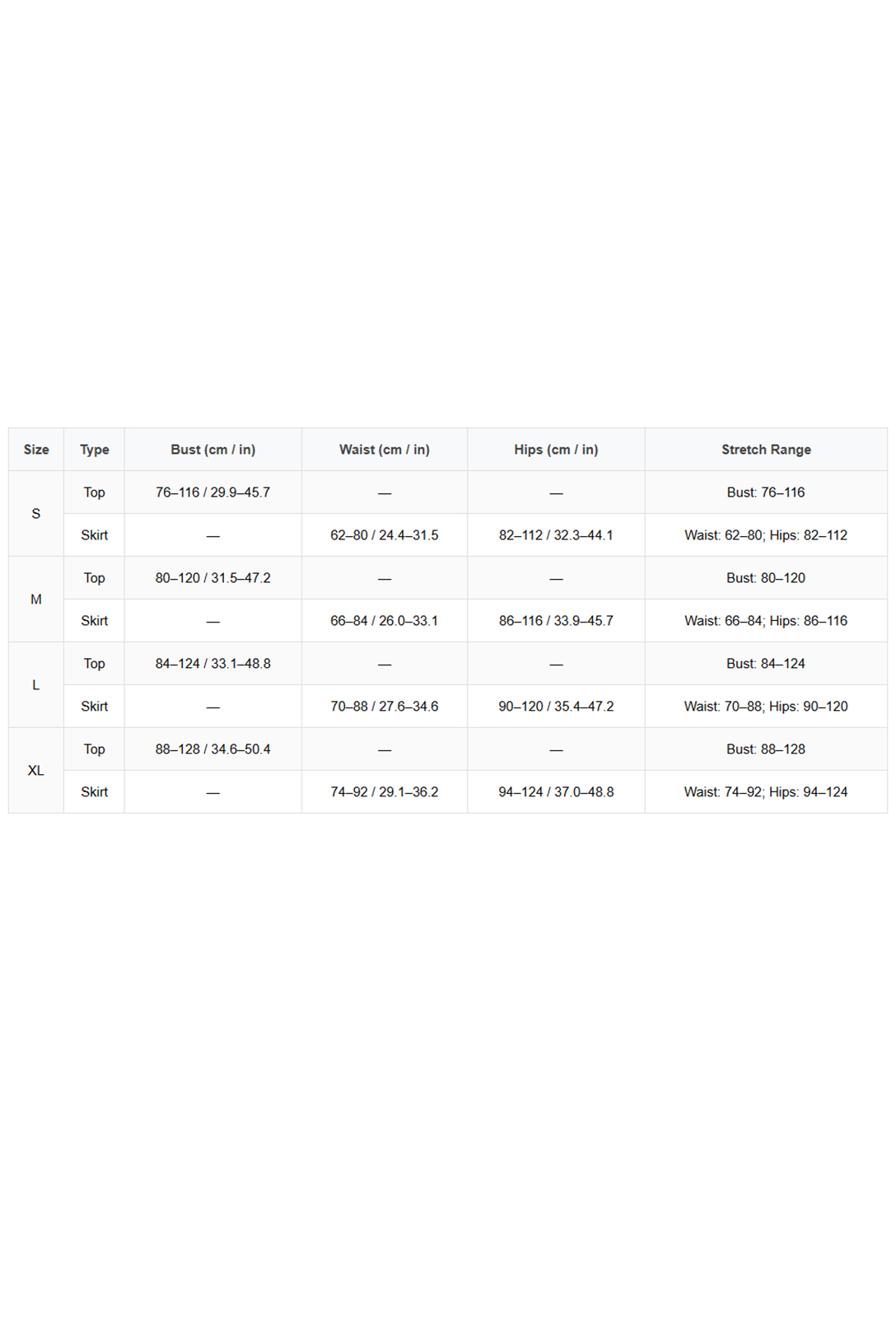Click bust value 88–128 / 34.6–50.4
This screenshot has height=1344, width=896.
pos(212,749)
